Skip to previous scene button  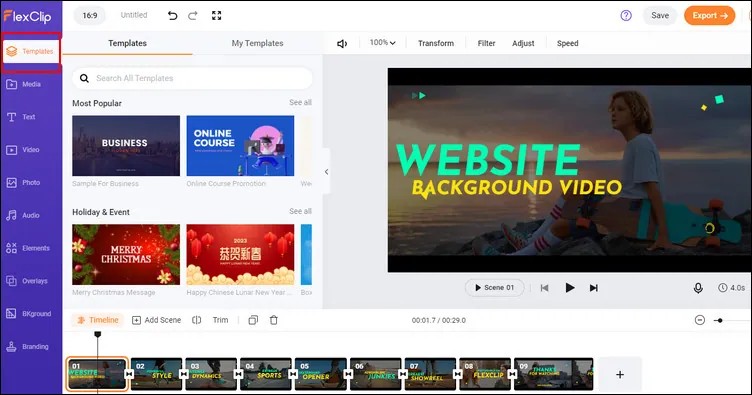pos(544,288)
